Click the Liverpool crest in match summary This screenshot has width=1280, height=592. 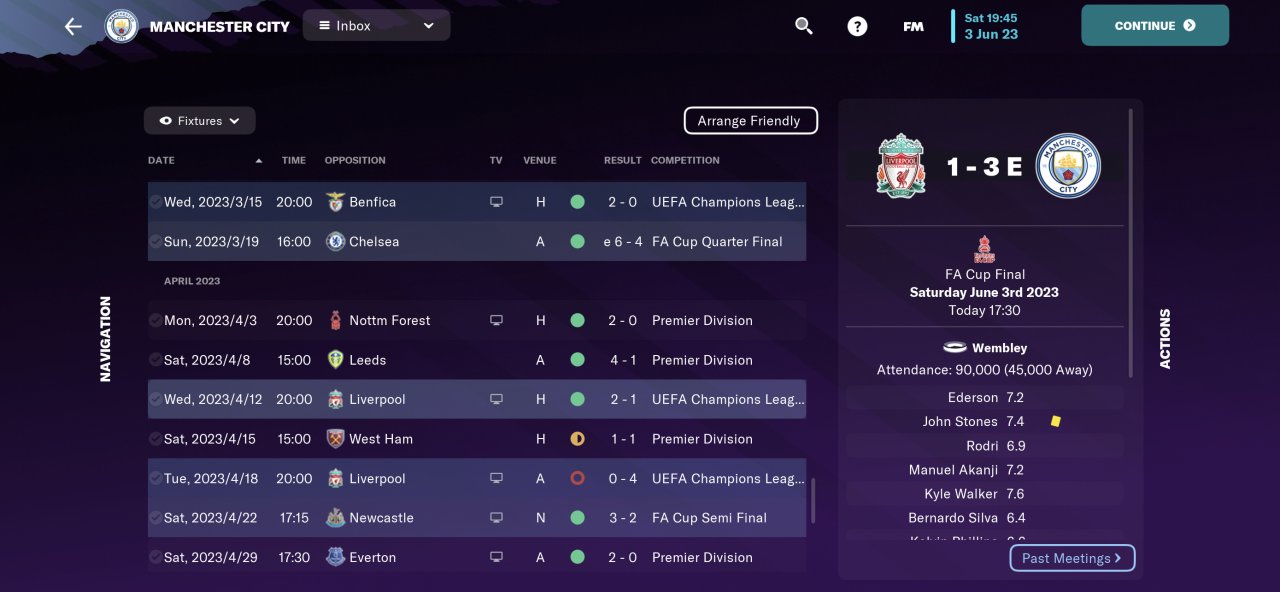(901, 166)
